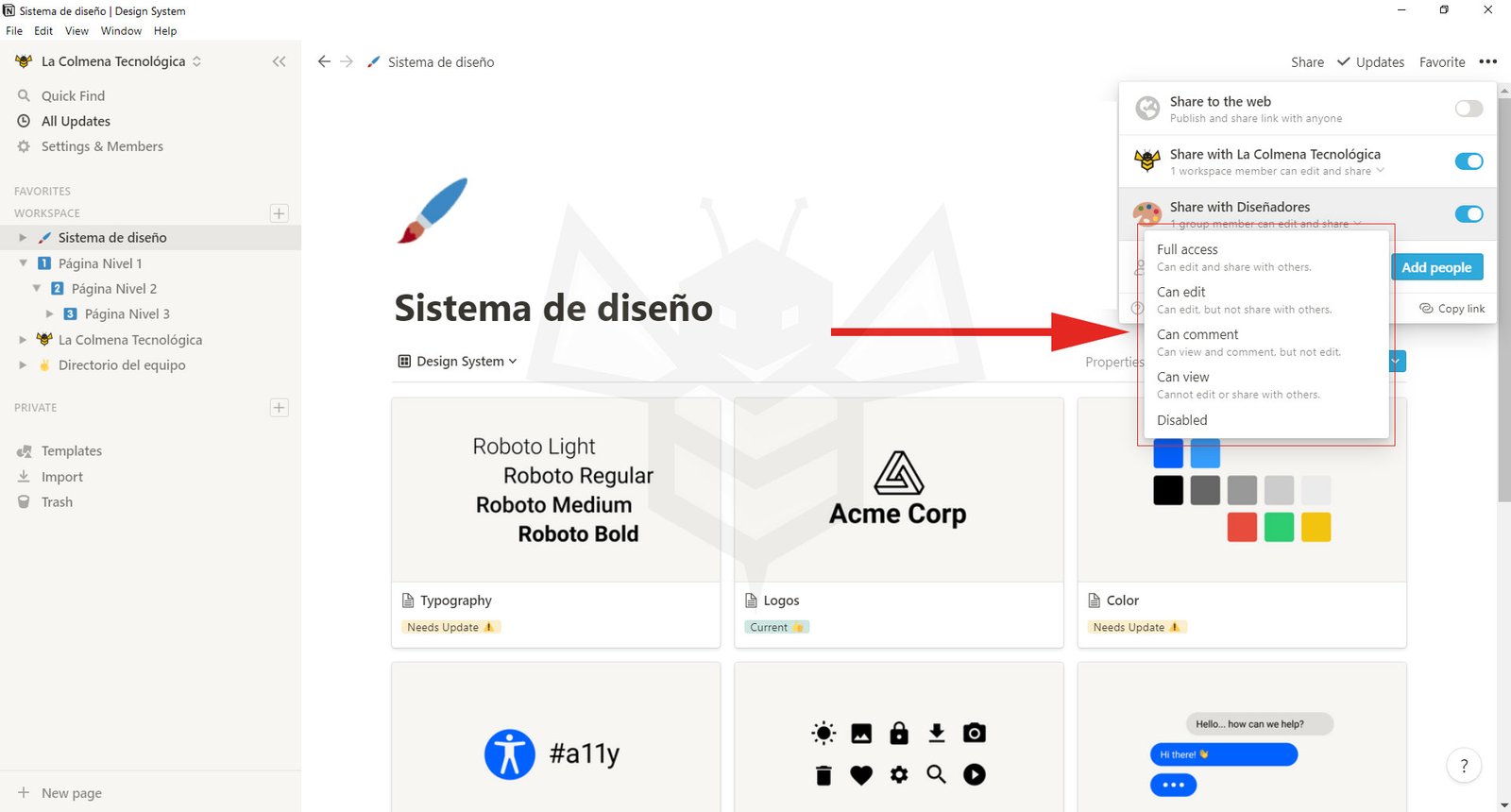The height and width of the screenshot is (812, 1511).
Task: Click the plus icon beside New page
Action: 24,793
